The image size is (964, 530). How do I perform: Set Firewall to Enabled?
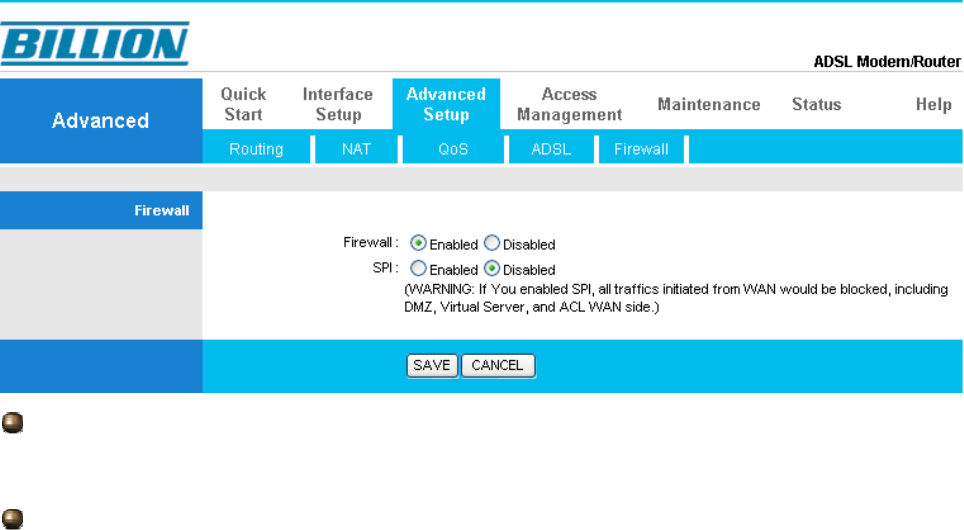pyautogui.click(x=418, y=243)
